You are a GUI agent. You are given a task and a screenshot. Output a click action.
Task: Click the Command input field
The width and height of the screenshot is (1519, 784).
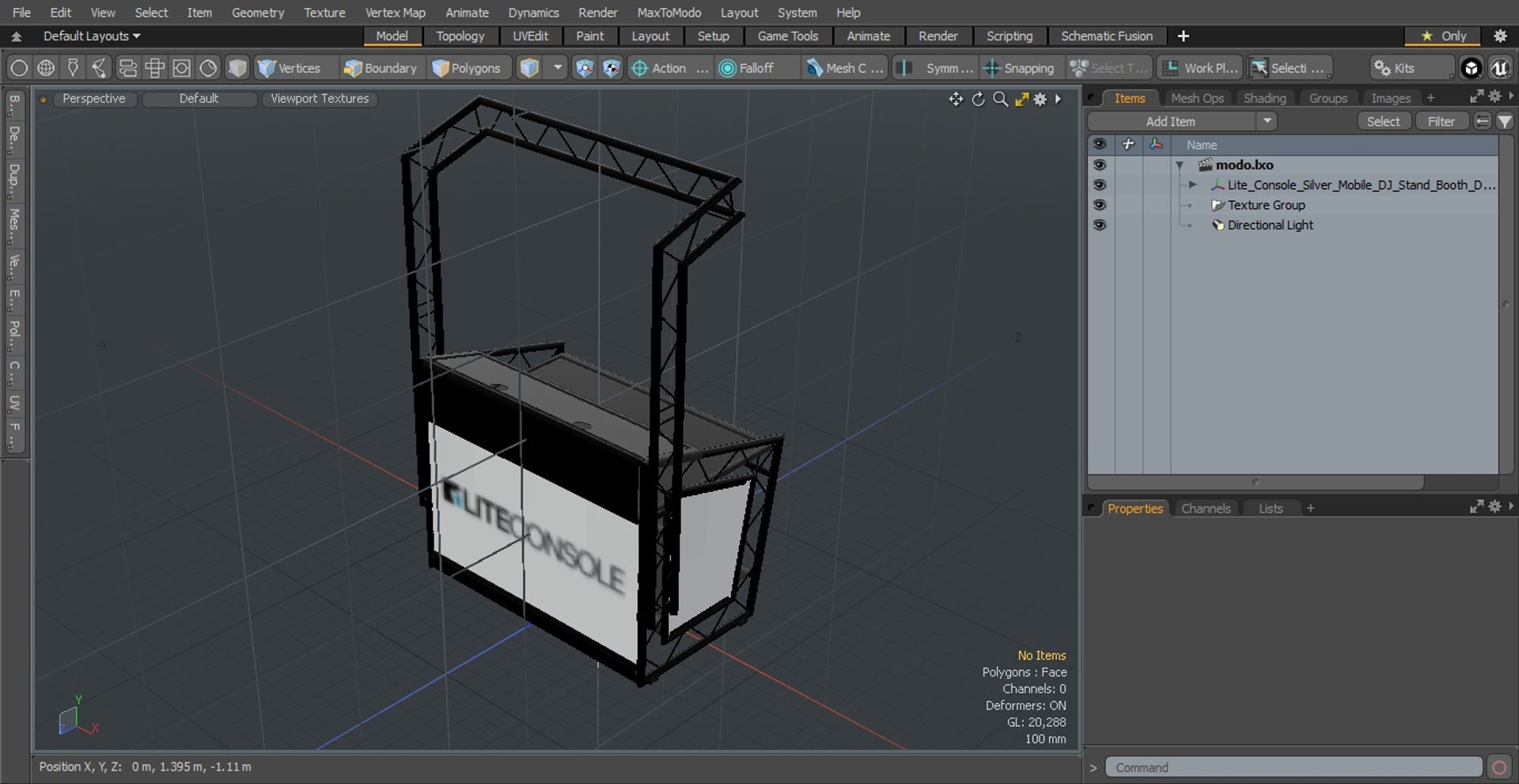[1293, 767]
